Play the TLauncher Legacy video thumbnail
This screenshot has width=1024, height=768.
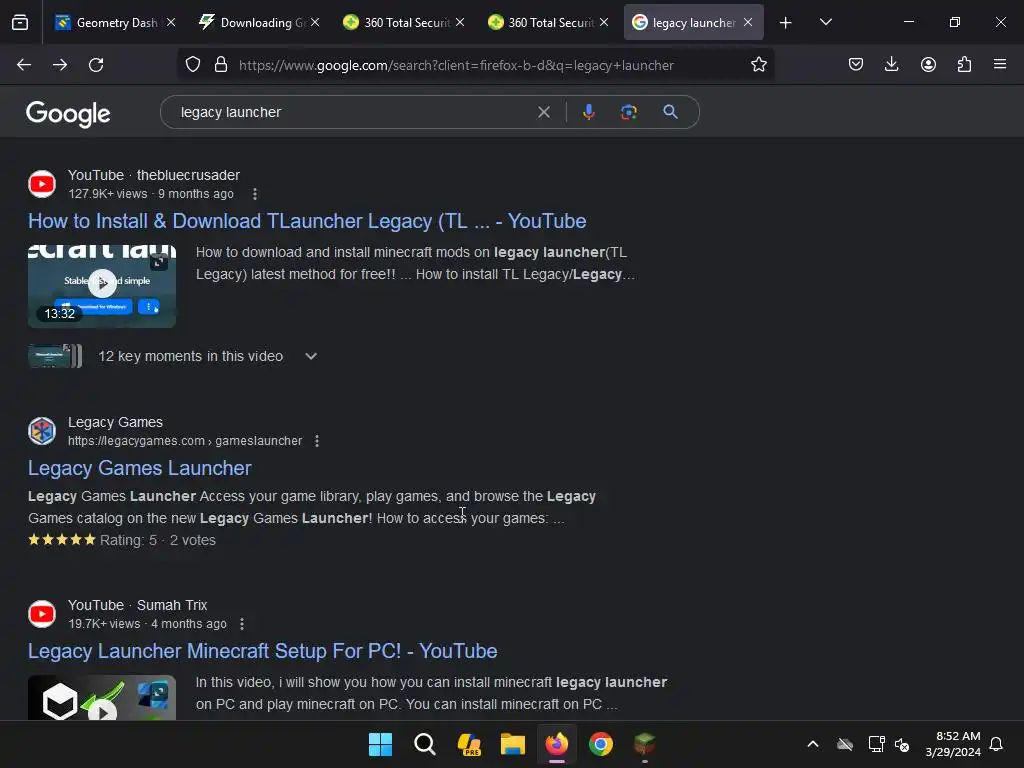(x=102, y=285)
